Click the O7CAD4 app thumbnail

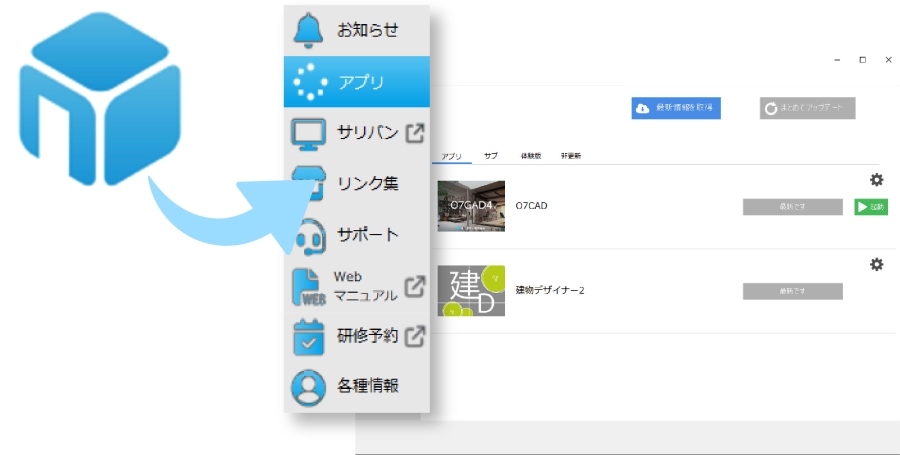click(x=471, y=206)
